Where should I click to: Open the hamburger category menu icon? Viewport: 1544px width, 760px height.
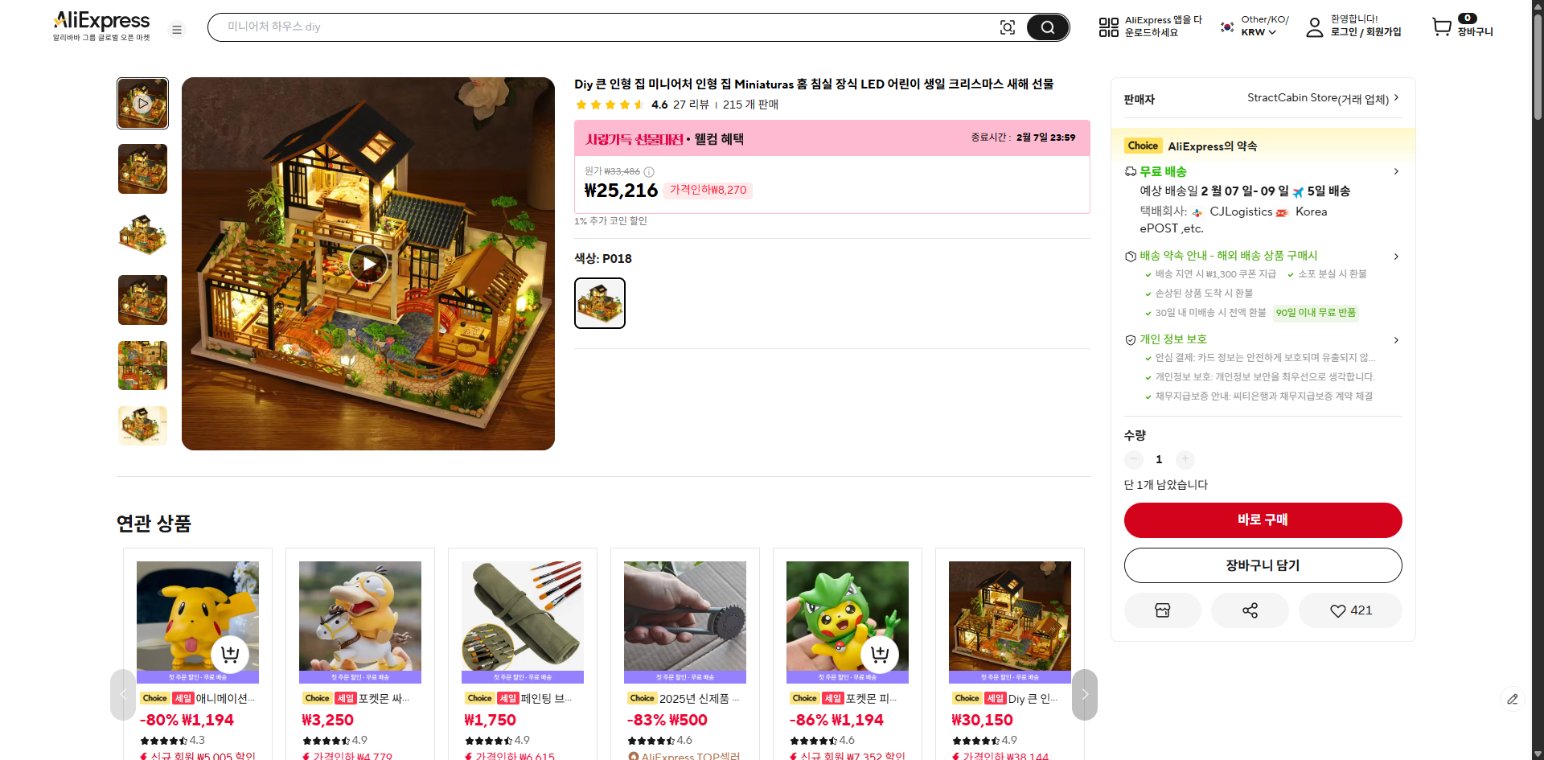pyautogui.click(x=177, y=30)
